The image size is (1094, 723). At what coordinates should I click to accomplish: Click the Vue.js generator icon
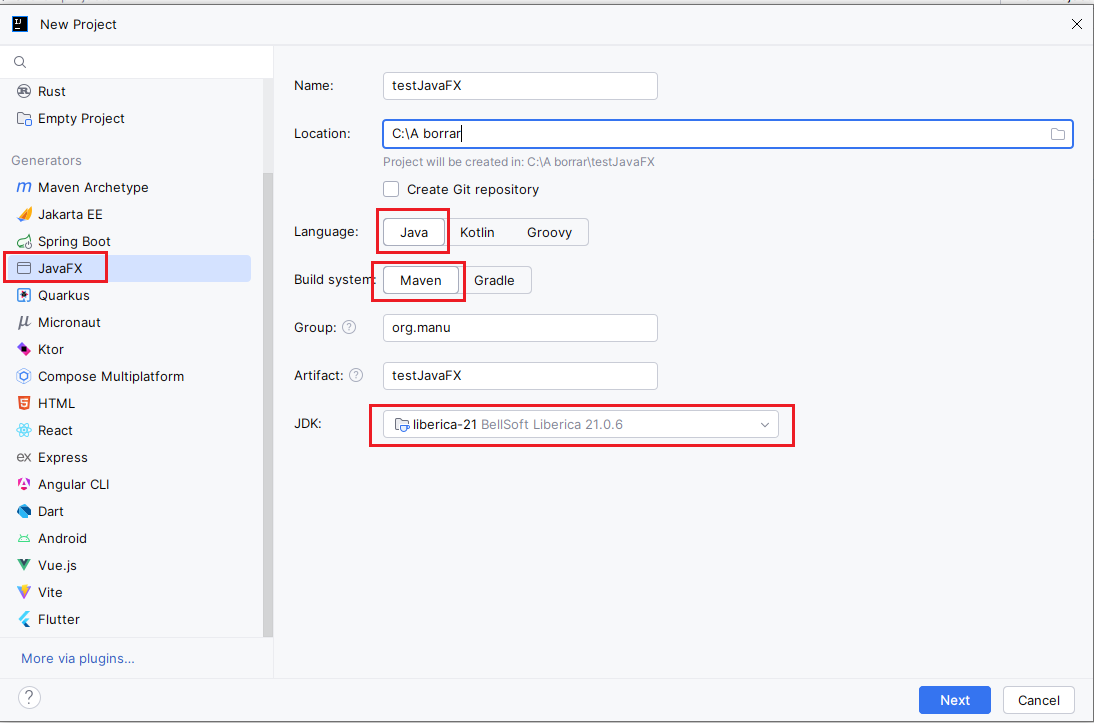coord(24,565)
